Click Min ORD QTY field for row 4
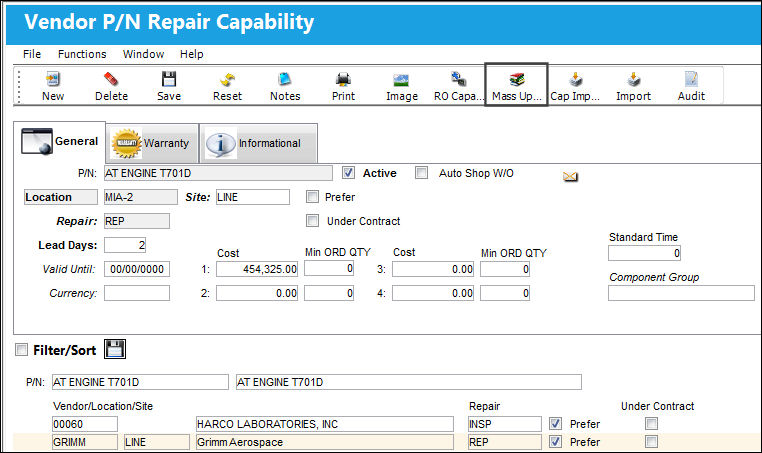This screenshot has height=453, width=762. pos(505,293)
